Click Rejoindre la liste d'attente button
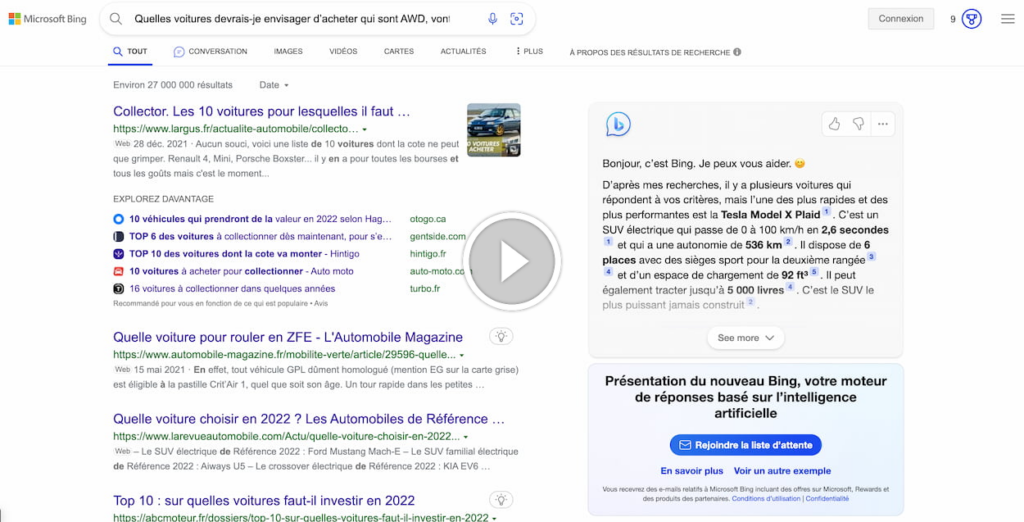The height and width of the screenshot is (522, 1024). (745, 445)
